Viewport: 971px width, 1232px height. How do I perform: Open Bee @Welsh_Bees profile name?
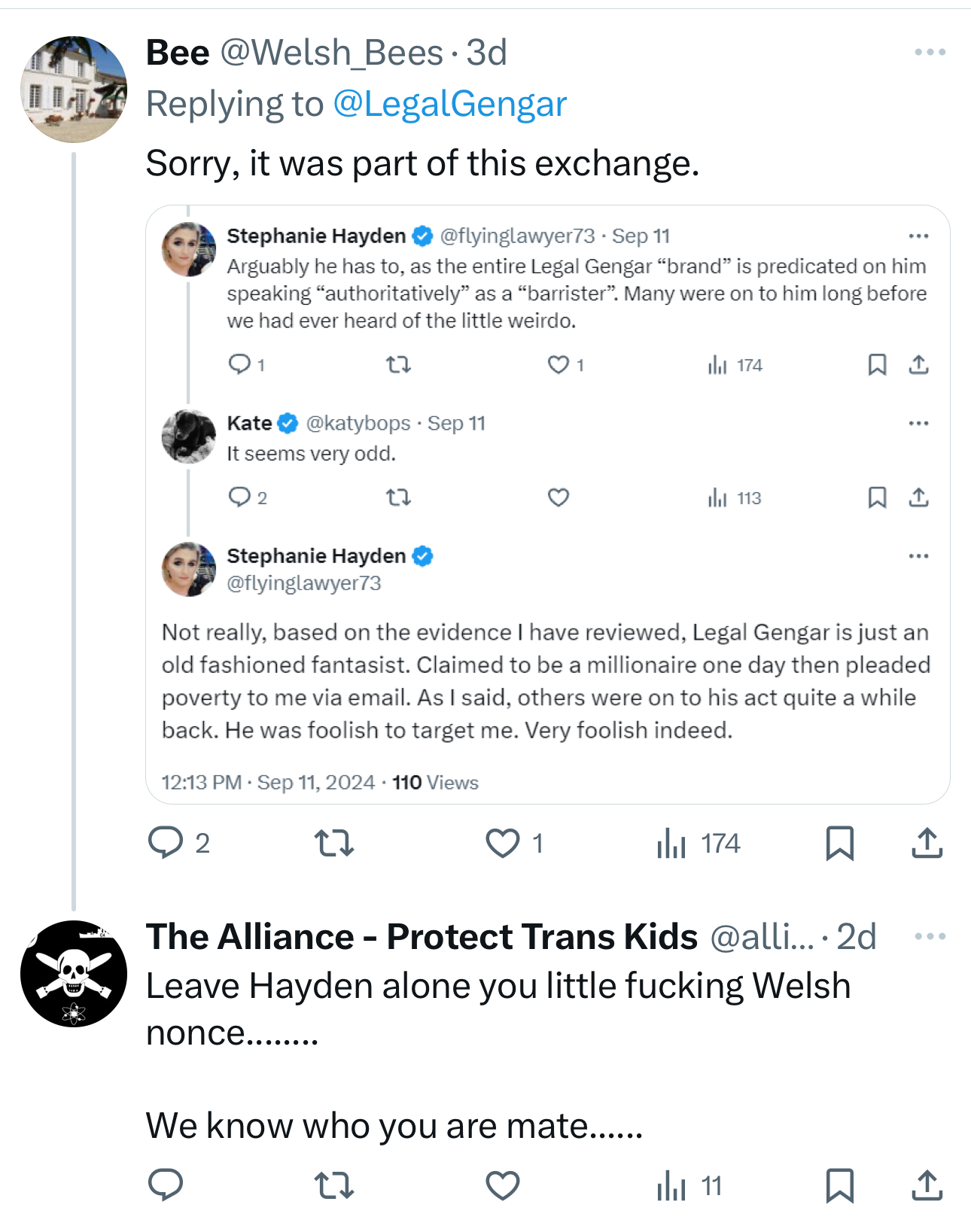[178, 53]
